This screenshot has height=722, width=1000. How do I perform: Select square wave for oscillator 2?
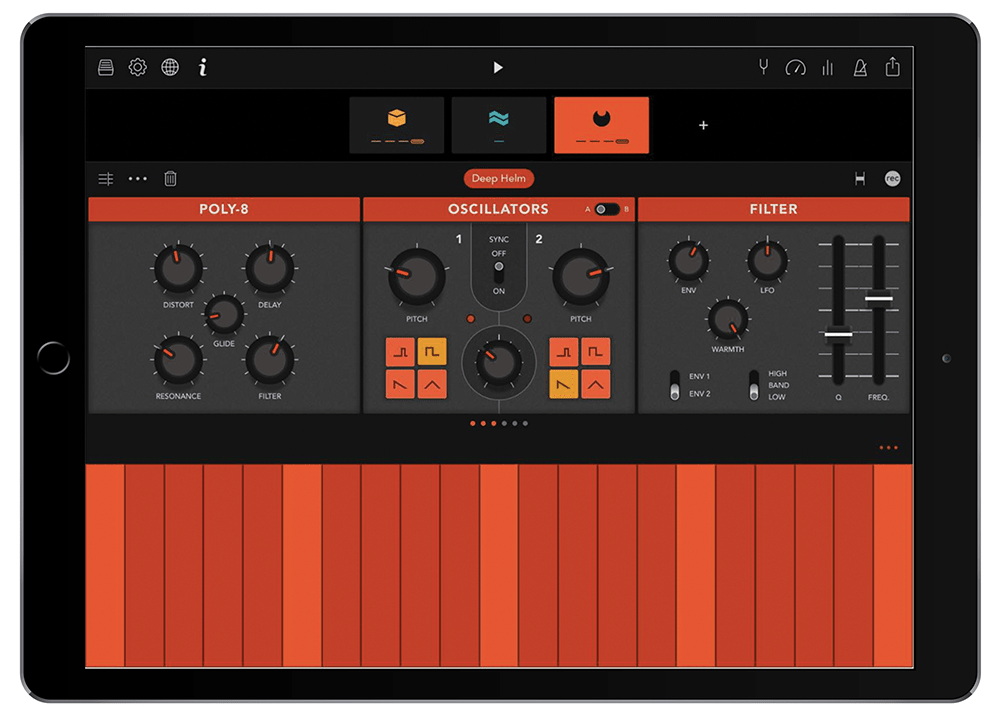point(596,352)
